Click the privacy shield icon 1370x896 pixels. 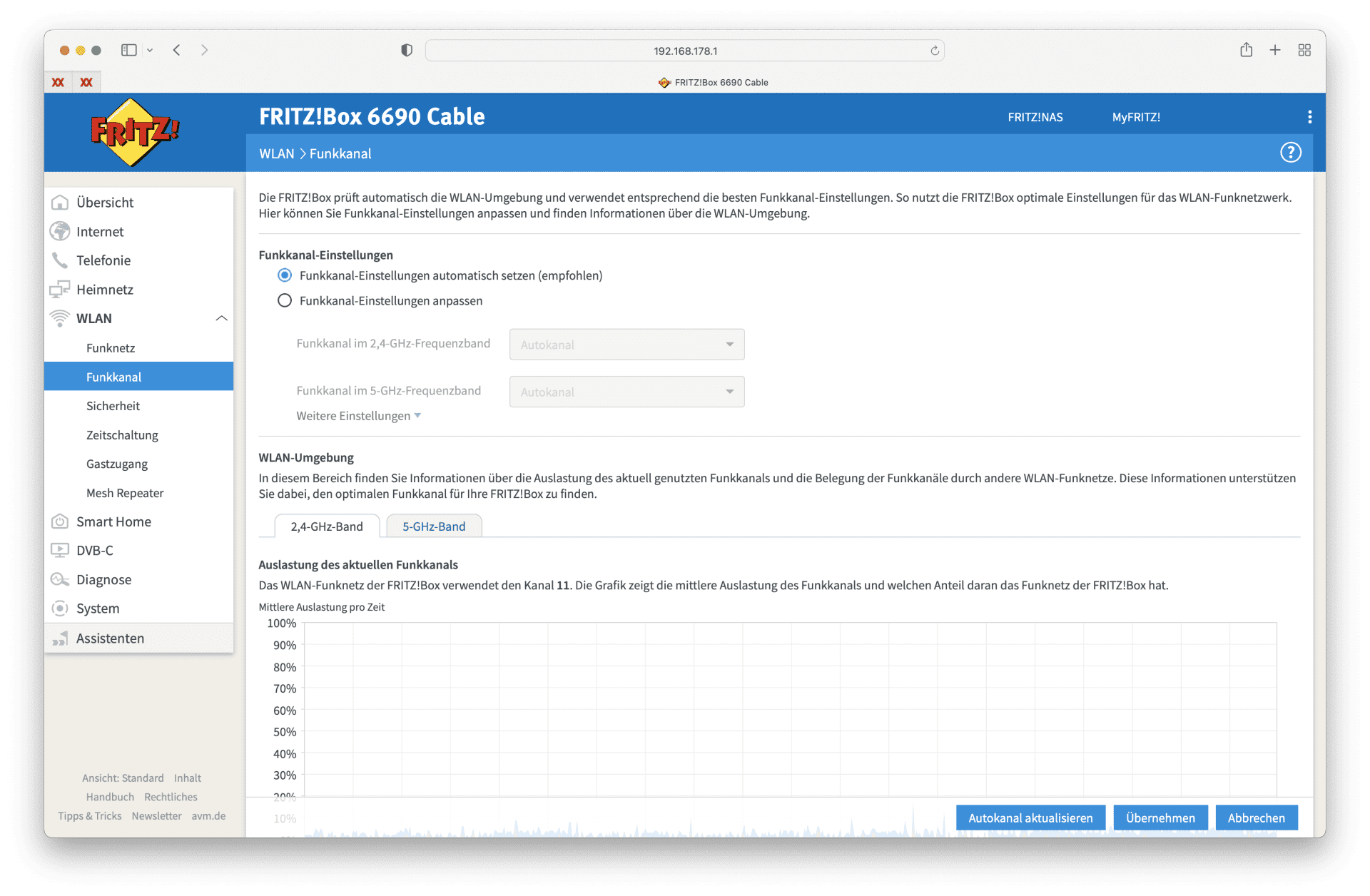(407, 50)
